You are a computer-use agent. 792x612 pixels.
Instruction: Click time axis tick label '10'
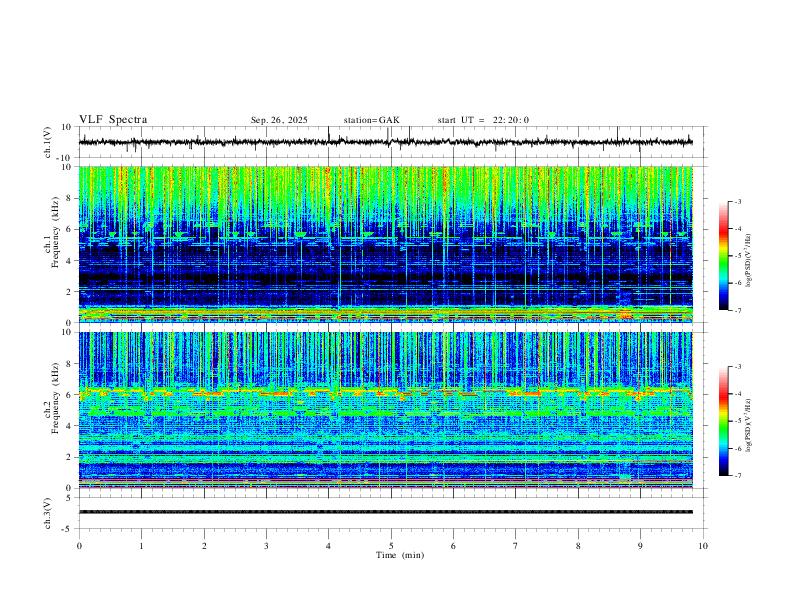point(703,546)
